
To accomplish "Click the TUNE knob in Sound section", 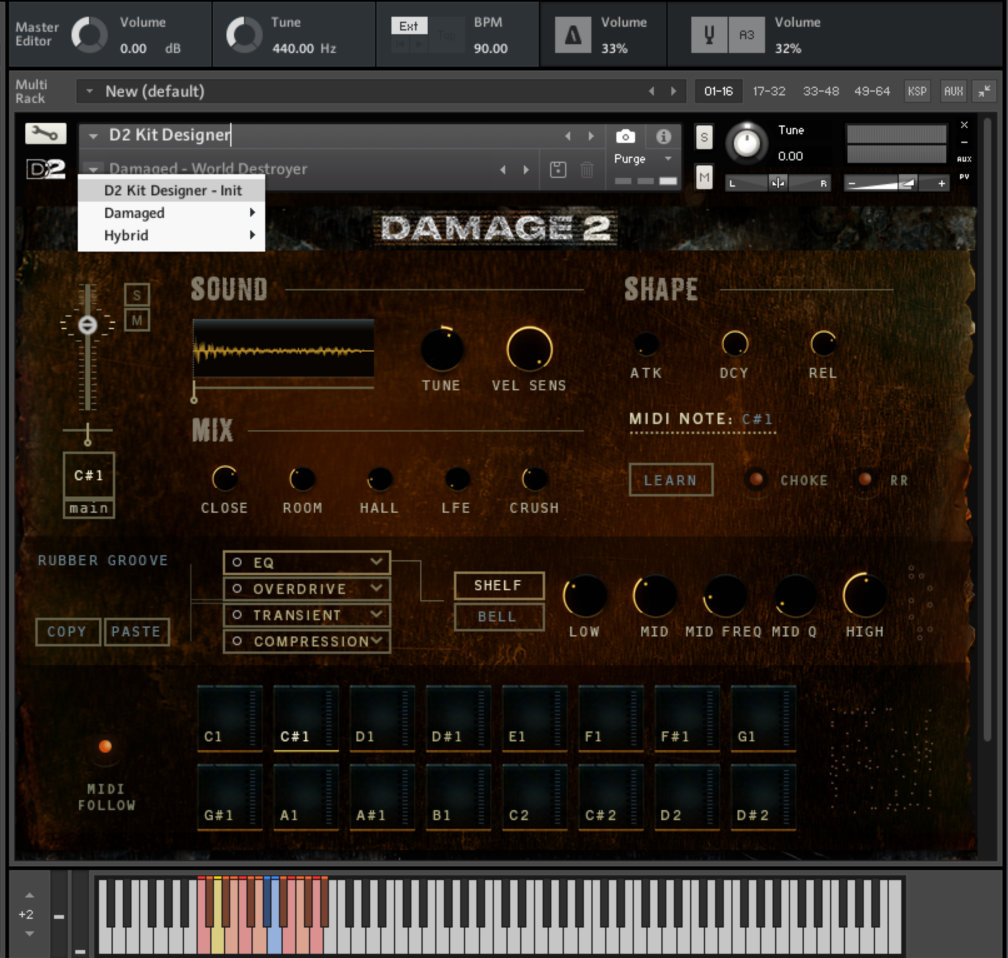I will point(441,350).
